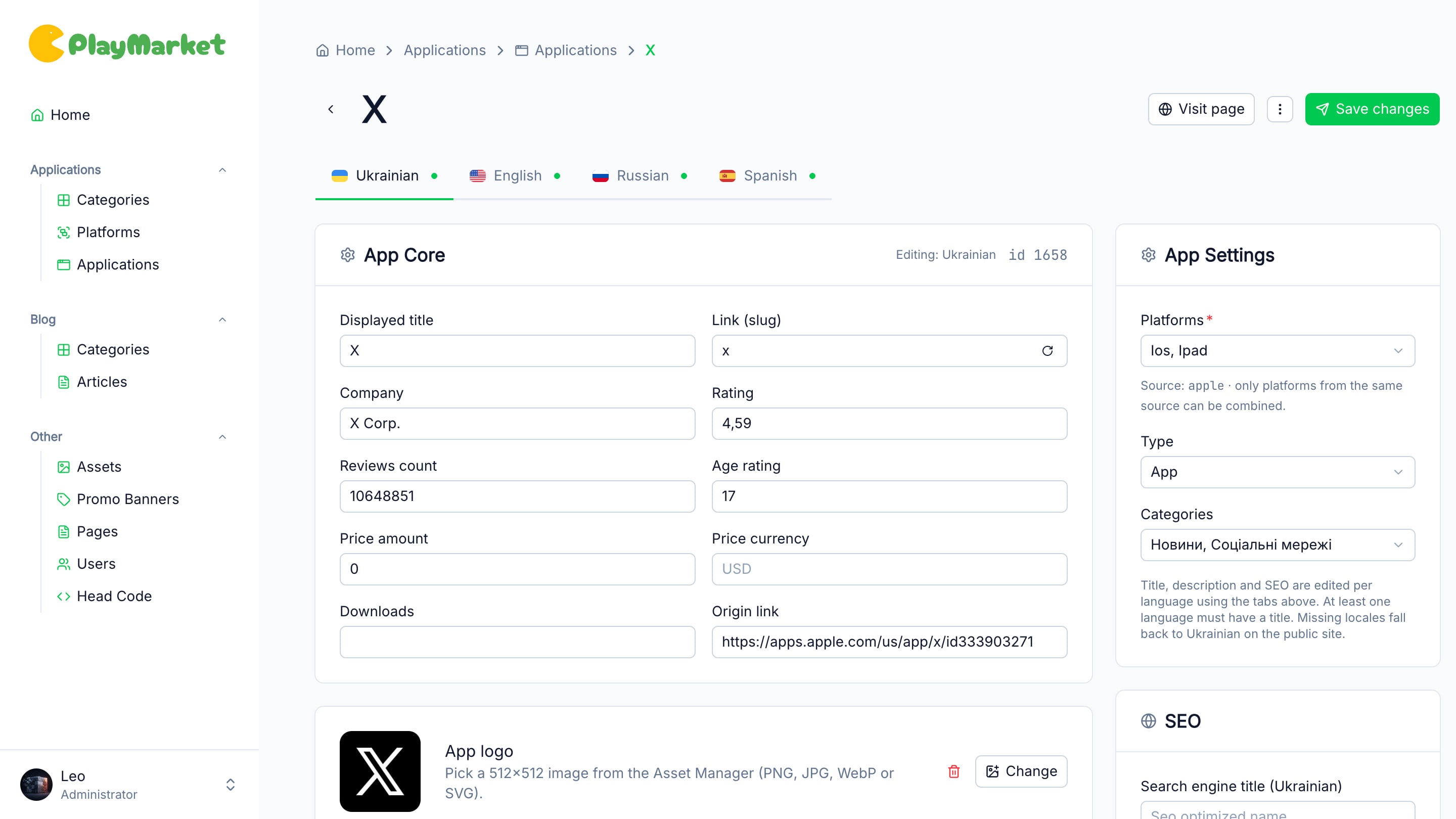Screen dimensions: 1456x819
Task: Open Head Code in sidebar
Action: click(104, 597)
